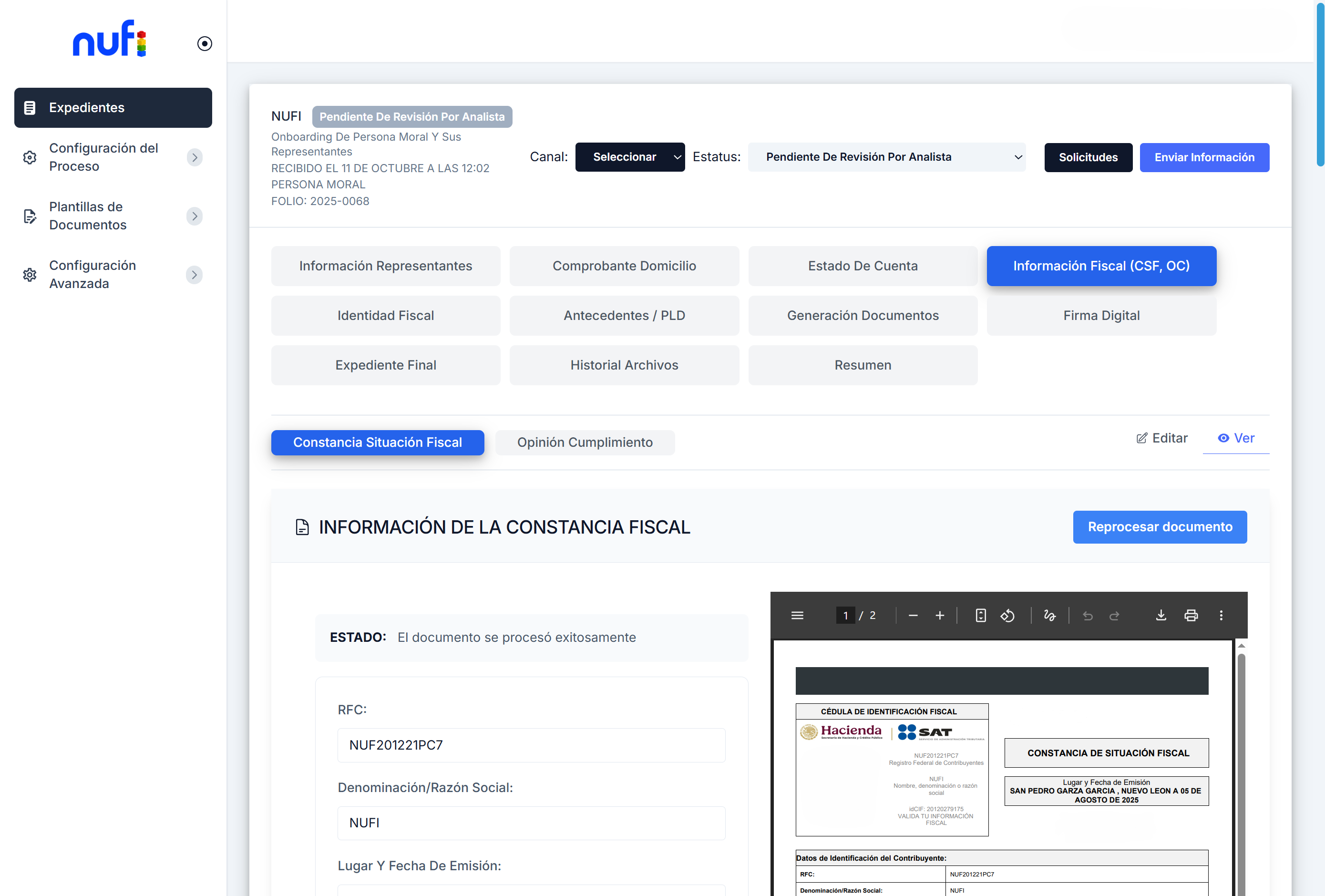
Task: Open the Estatus dropdown
Action: click(886, 157)
